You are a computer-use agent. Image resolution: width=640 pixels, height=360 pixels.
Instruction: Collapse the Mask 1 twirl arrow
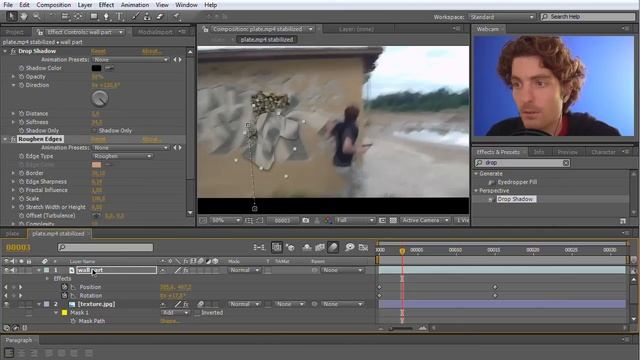pos(56,313)
